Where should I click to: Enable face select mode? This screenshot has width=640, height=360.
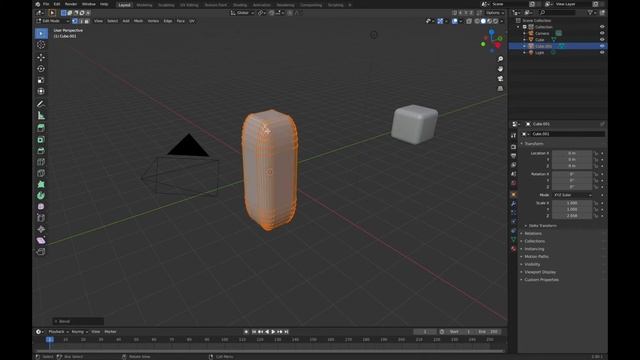tap(87, 21)
